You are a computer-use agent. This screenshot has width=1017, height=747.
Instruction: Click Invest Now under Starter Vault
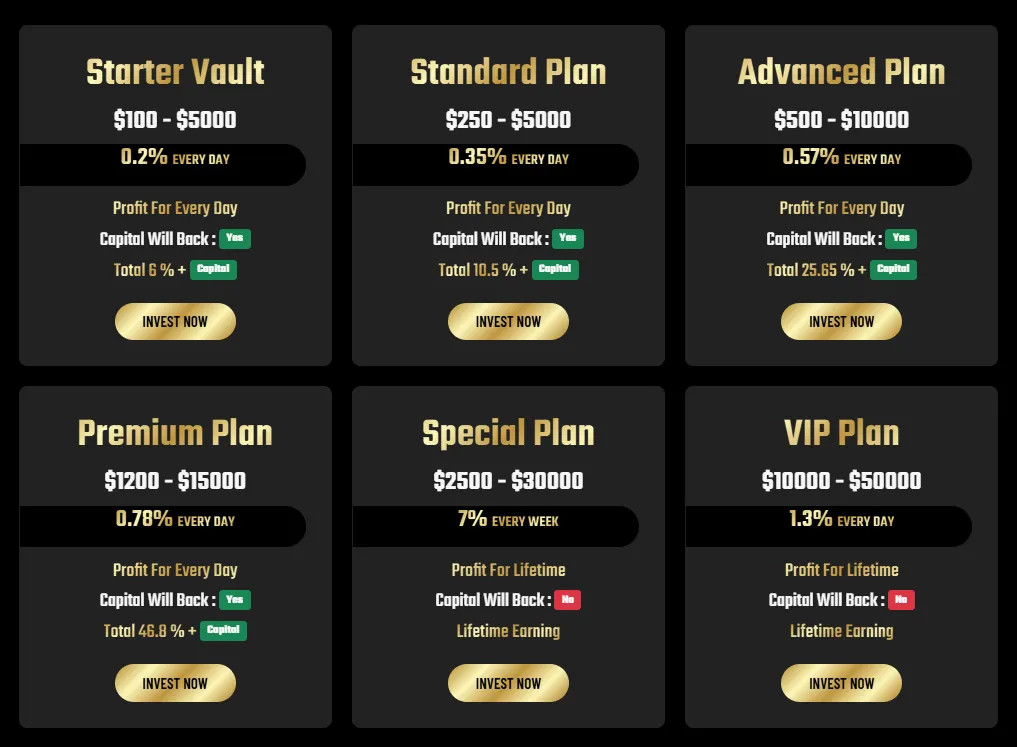pyautogui.click(x=175, y=322)
